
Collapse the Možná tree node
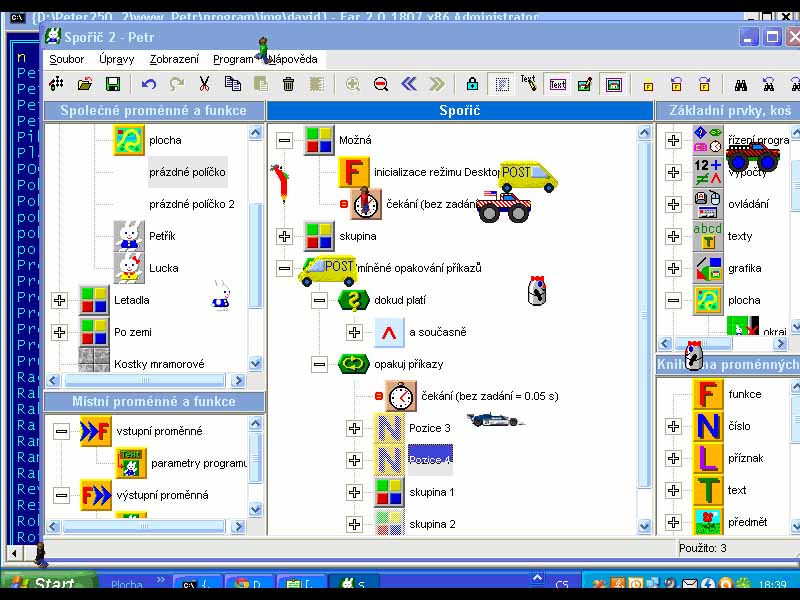coord(285,141)
